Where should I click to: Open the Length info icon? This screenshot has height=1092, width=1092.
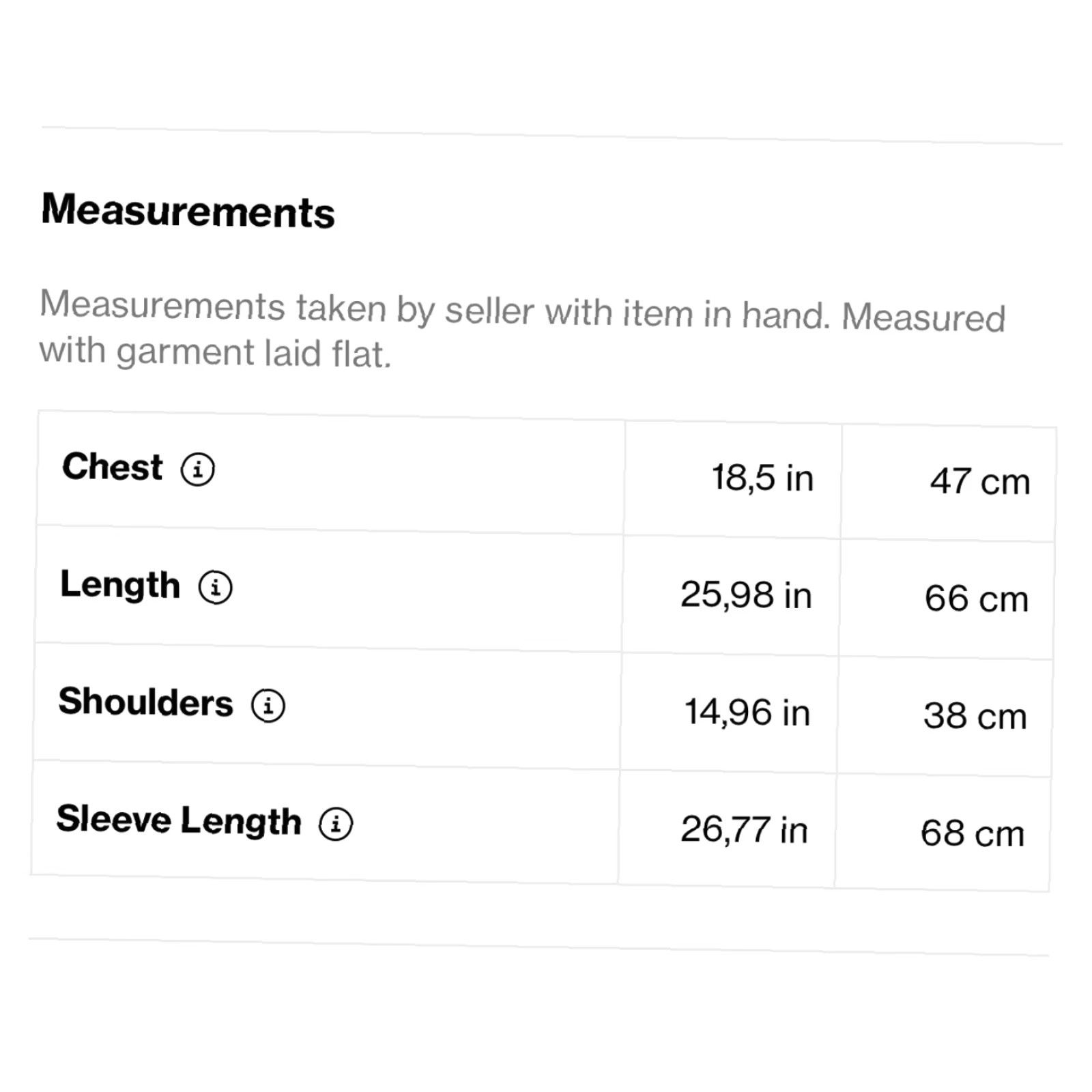click(x=216, y=588)
